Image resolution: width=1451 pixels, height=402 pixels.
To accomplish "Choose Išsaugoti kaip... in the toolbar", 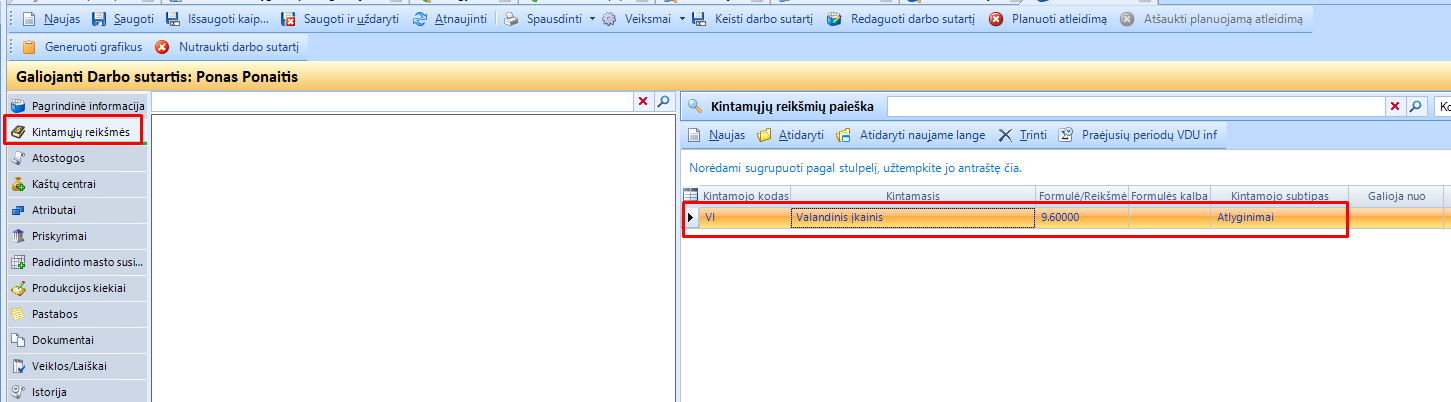I will click(x=217, y=19).
